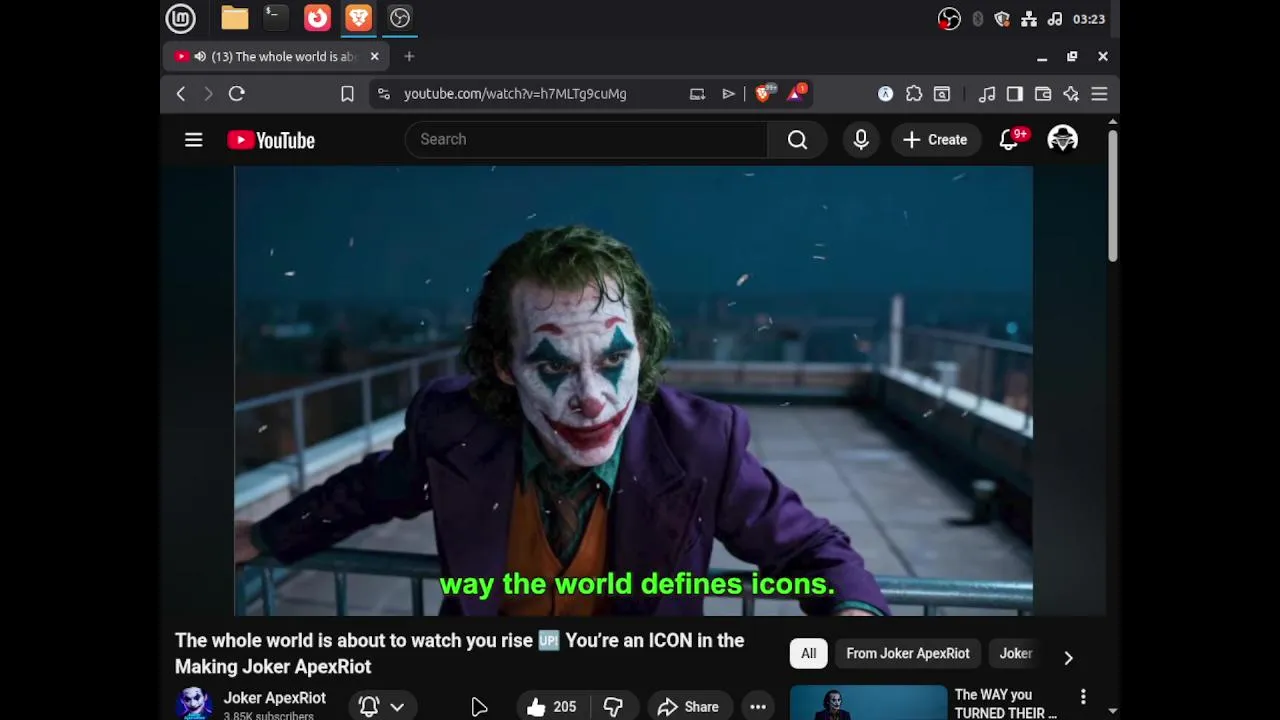Open The WAY you TURNED THEIR video thumbnail
Viewport: 1280px width, 720px height.
tap(868, 703)
